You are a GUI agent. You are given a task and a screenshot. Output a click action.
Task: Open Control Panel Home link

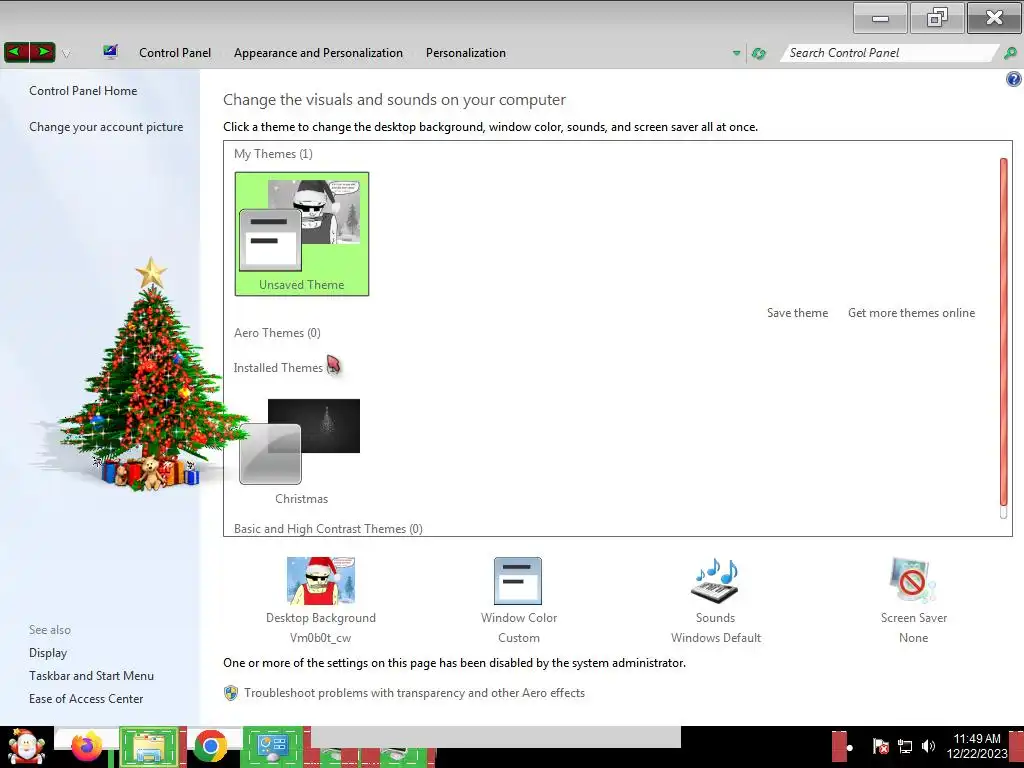83,91
